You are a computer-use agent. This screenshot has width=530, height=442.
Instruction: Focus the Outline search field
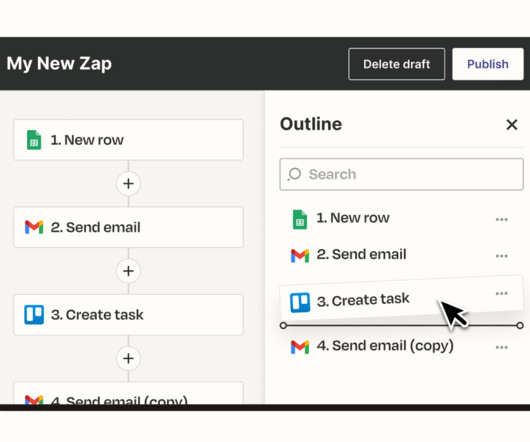coord(402,174)
